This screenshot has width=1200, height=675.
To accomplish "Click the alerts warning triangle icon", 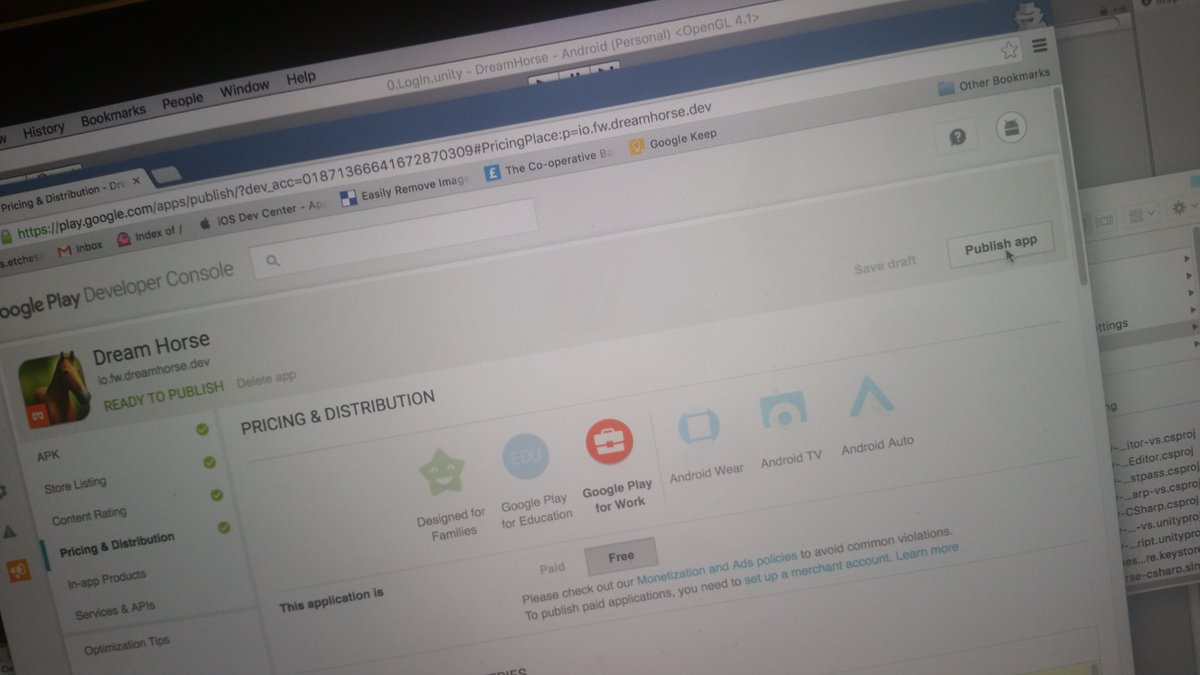I will point(9,531).
